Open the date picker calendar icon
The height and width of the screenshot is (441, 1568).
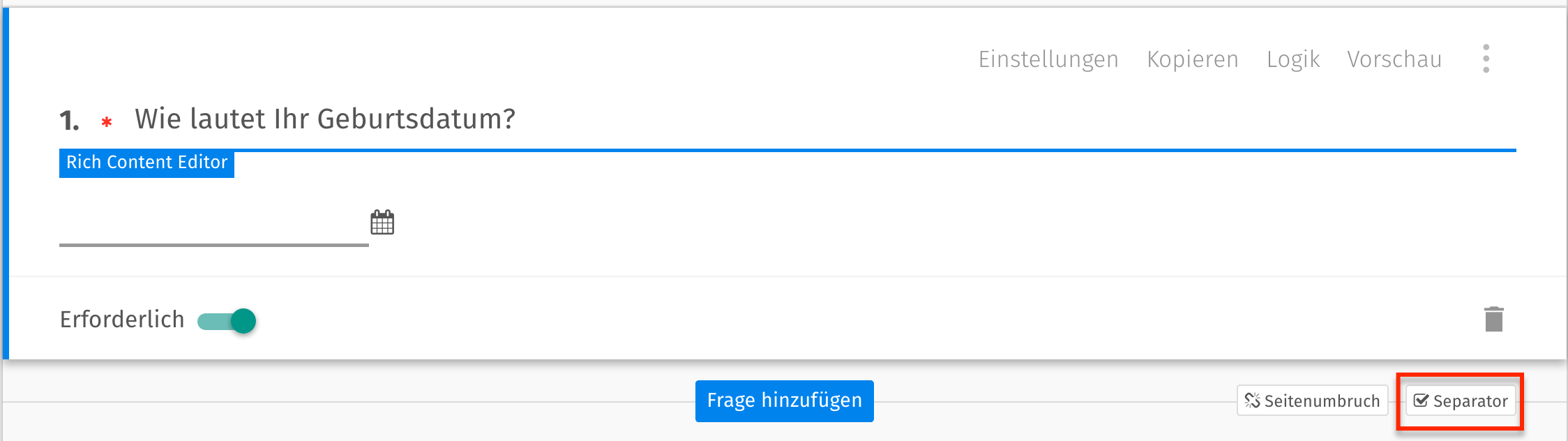click(x=382, y=221)
